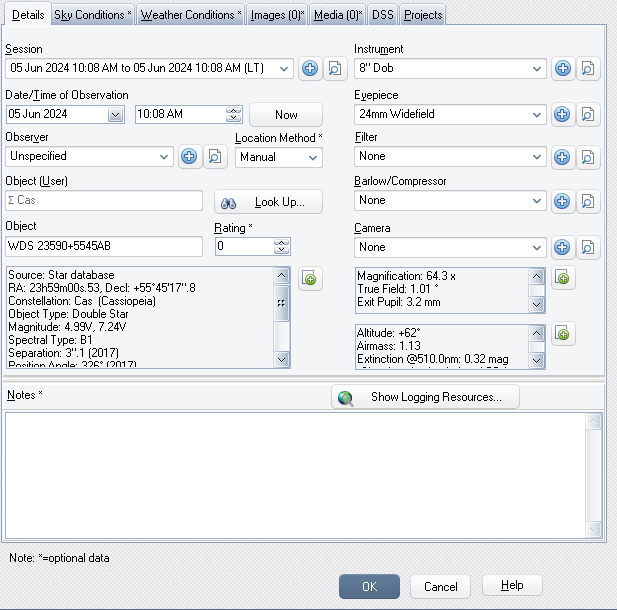
Task: Expand the Eyepiece dropdown list
Action: click(537, 114)
